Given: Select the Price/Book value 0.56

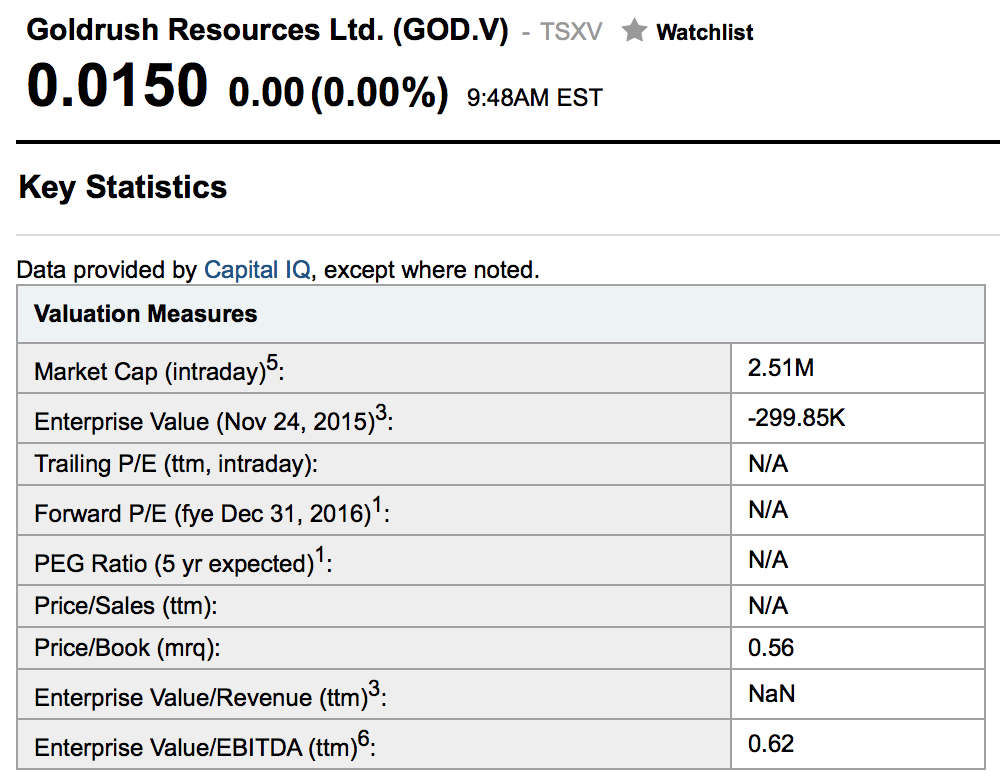Looking at the screenshot, I should click(771, 648).
